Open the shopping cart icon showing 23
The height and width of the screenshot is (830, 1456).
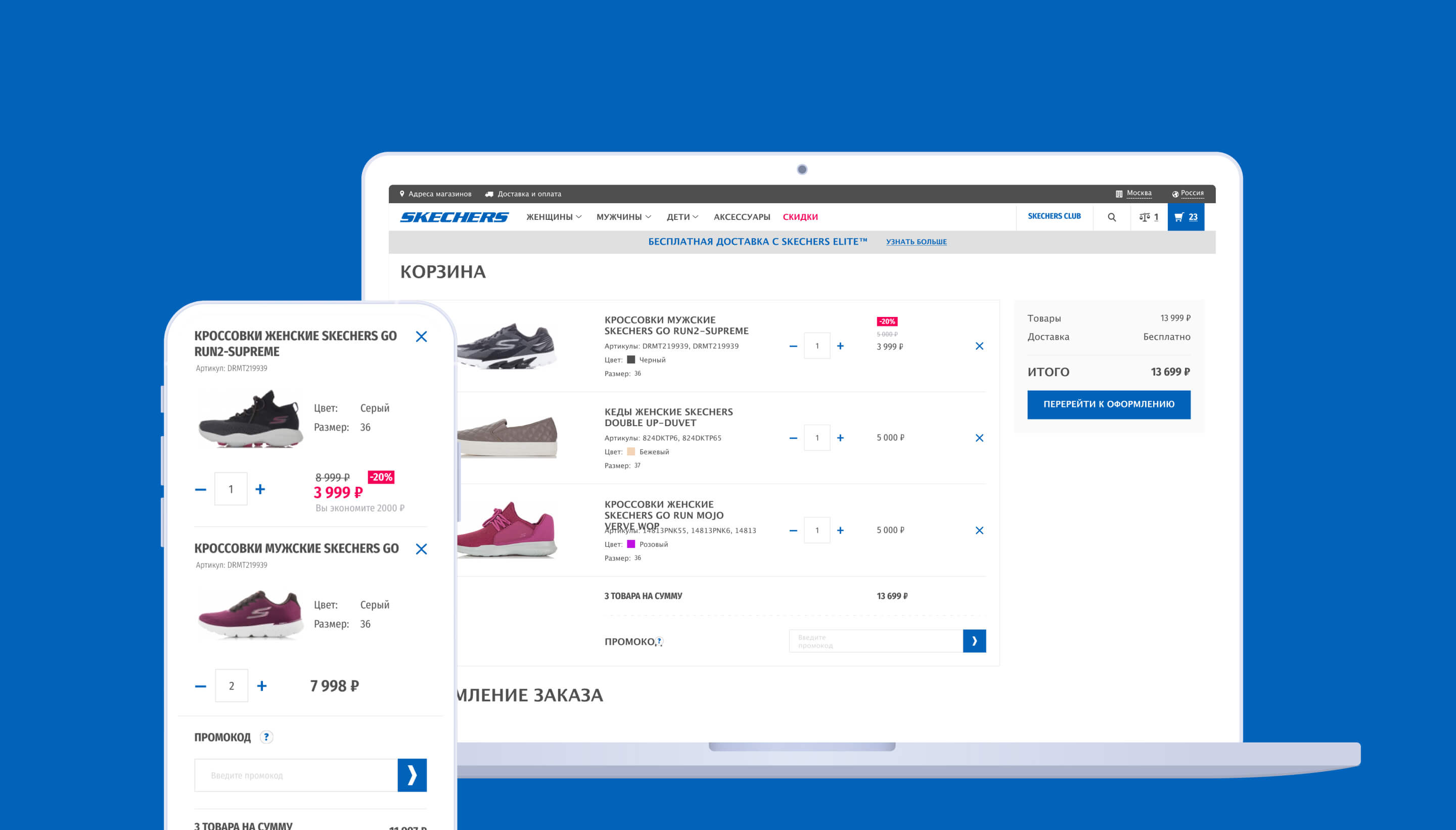(1185, 217)
